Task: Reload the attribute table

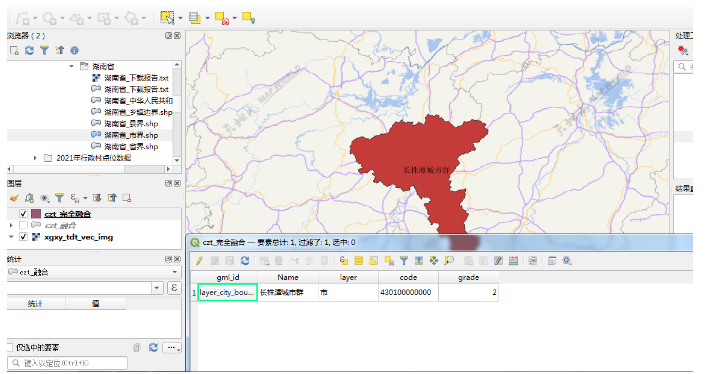Action: pos(245,260)
